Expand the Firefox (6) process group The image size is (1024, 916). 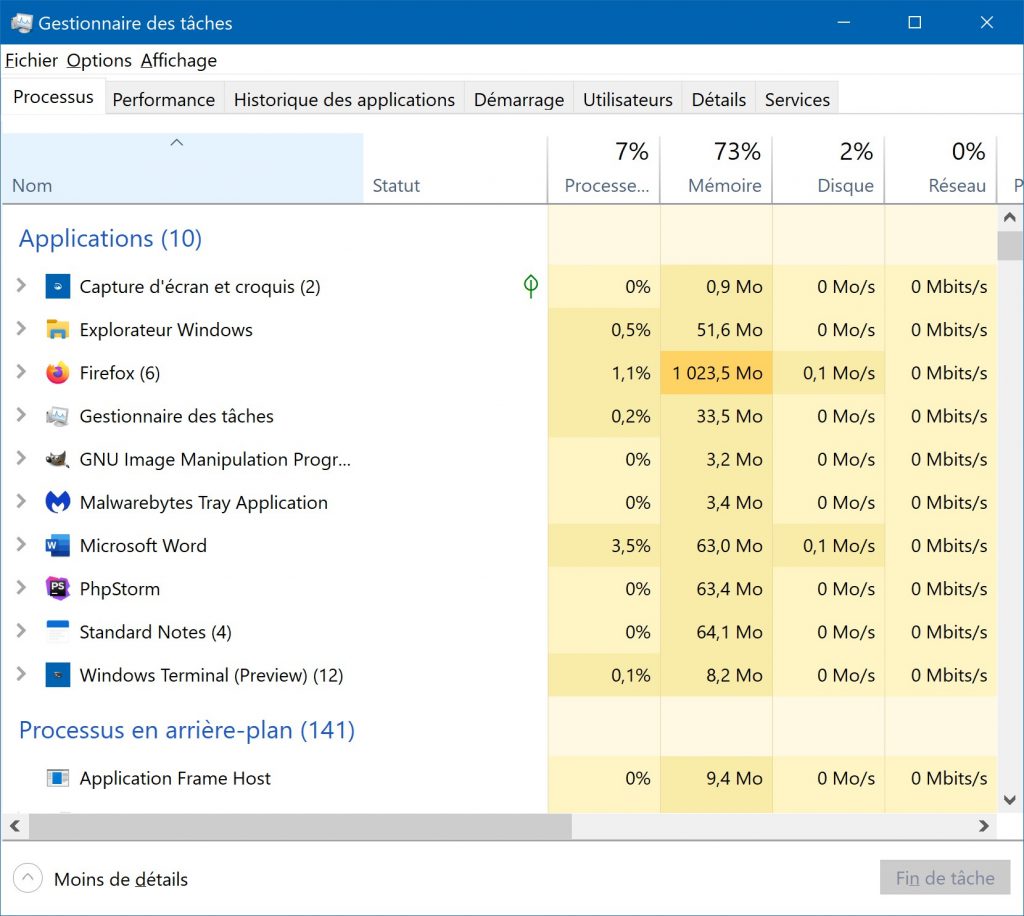[21, 372]
